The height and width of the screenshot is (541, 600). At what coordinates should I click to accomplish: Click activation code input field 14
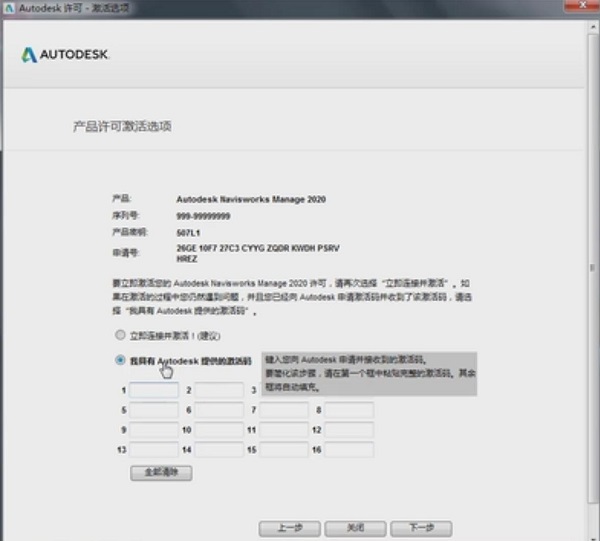click(x=219, y=450)
